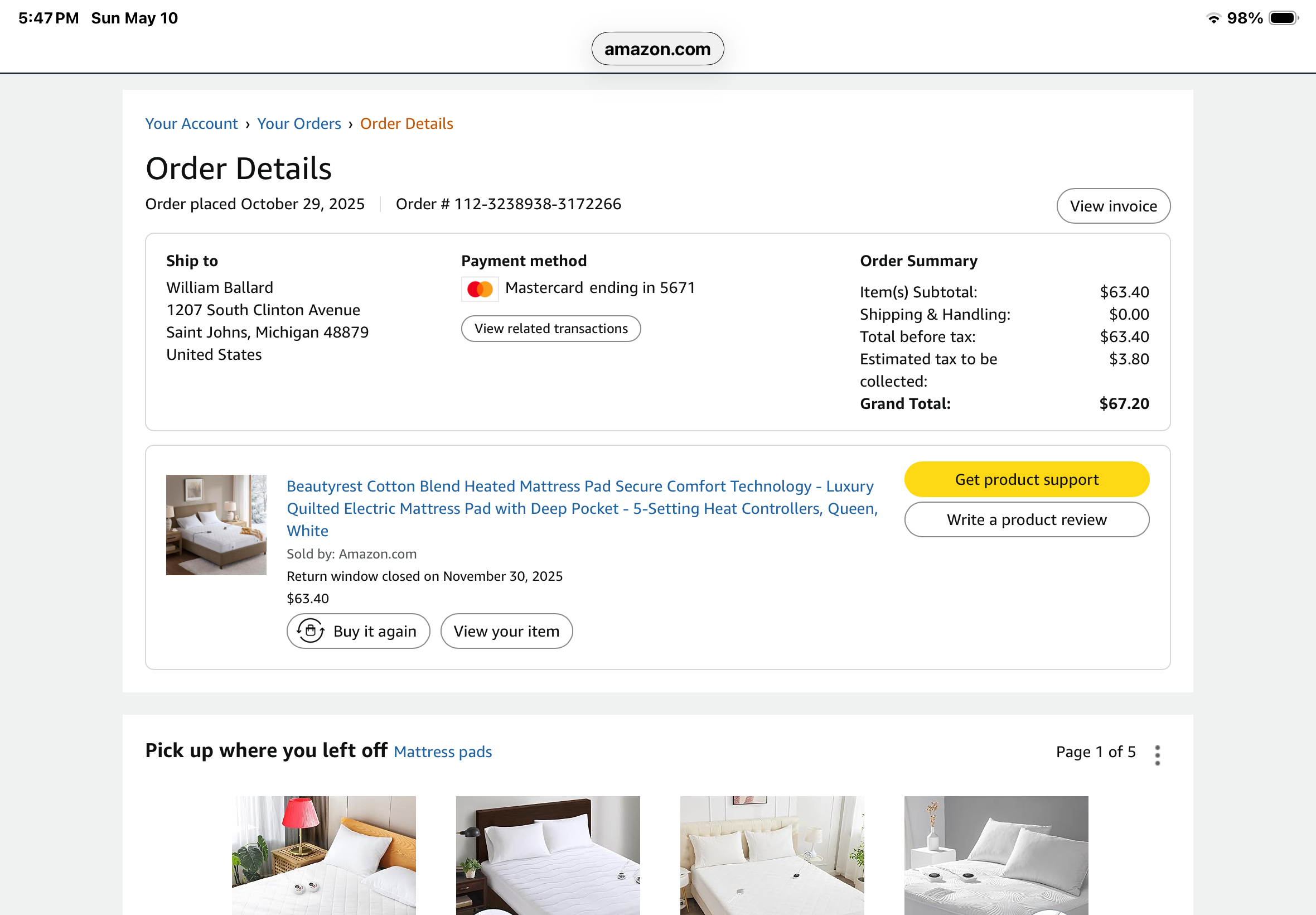
Task: Open the Mattress pads category link
Action: 443,752
